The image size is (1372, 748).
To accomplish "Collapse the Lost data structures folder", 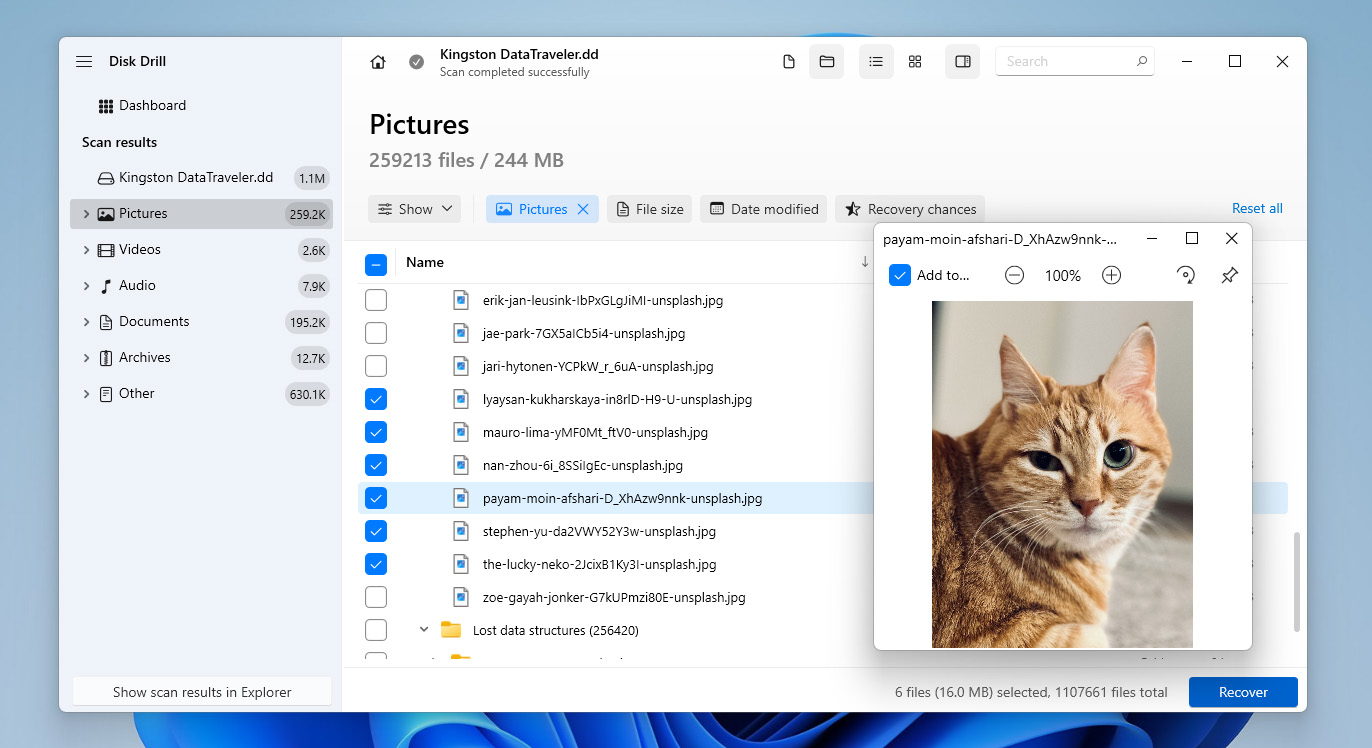I will (423, 630).
